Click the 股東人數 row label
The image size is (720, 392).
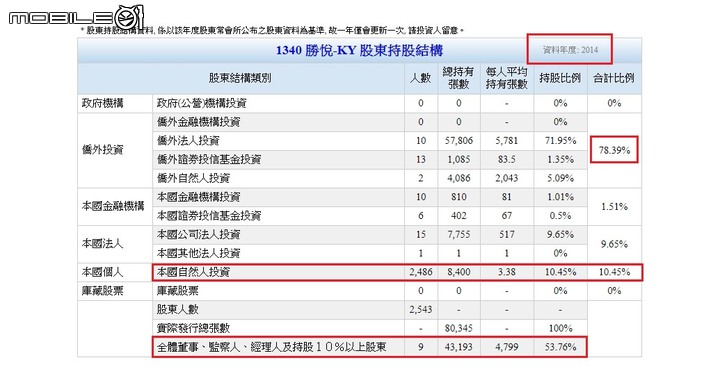(x=178, y=309)
